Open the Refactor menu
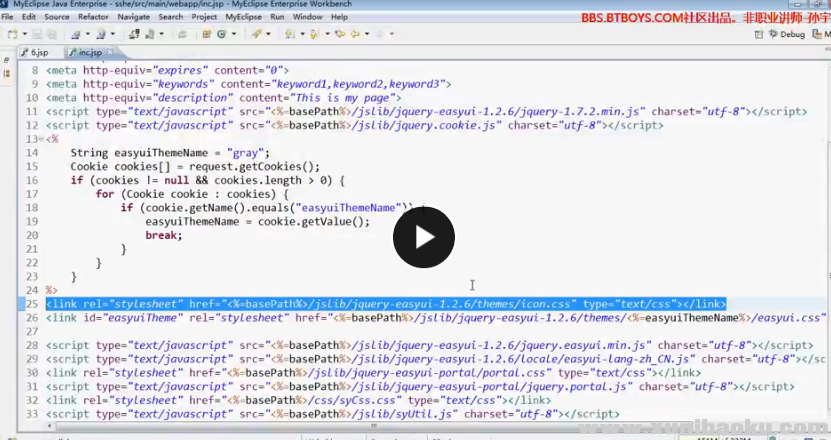831x440 pixels. (93, 17)
